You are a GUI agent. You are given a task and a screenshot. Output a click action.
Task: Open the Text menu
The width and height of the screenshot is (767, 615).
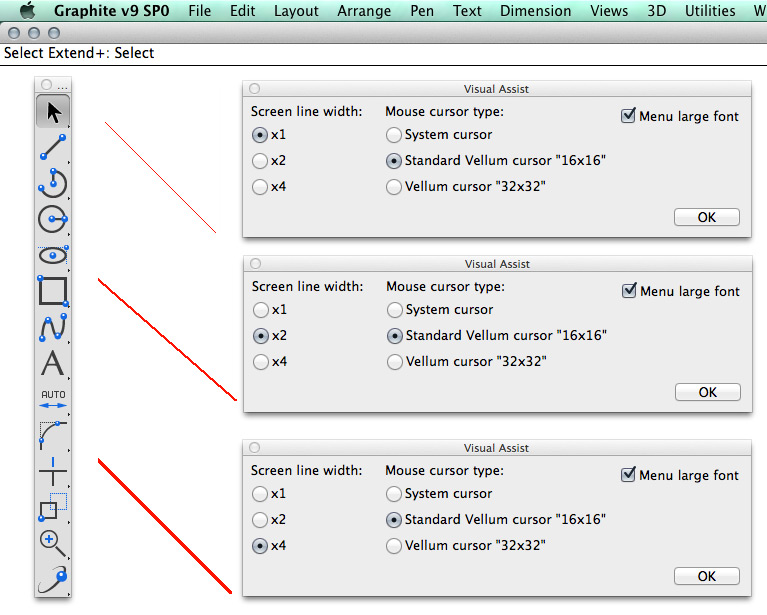click(x=467, y=11)
